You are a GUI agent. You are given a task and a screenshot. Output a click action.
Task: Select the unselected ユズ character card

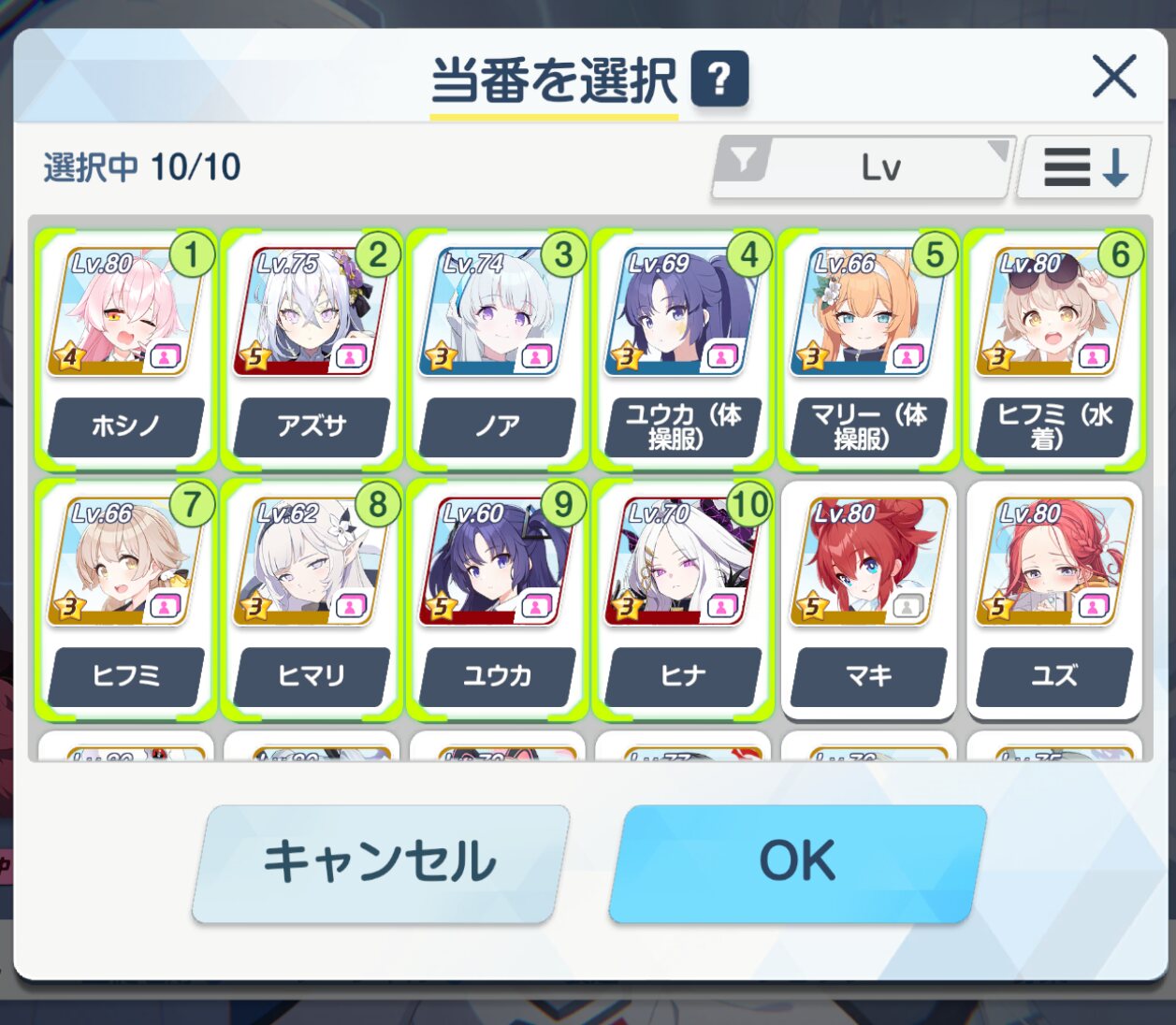pyautogui.click(x=1054, y=600)
